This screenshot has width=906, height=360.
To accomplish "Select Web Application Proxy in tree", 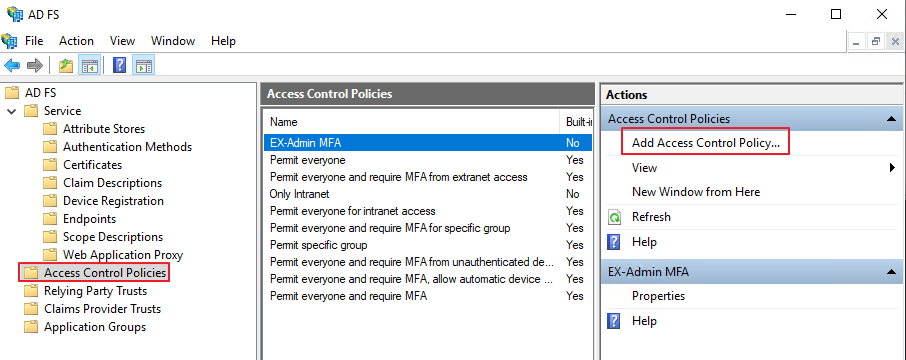I will click(123, 254).
